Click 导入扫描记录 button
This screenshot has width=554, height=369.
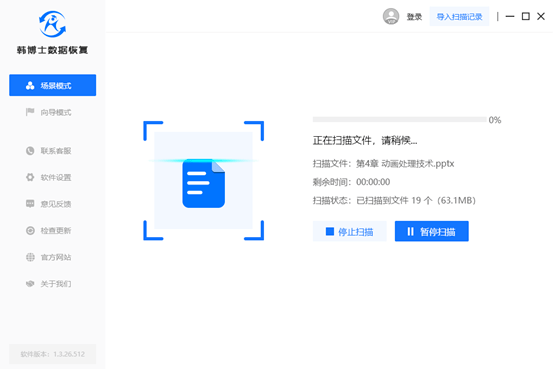tap(459, 17)
